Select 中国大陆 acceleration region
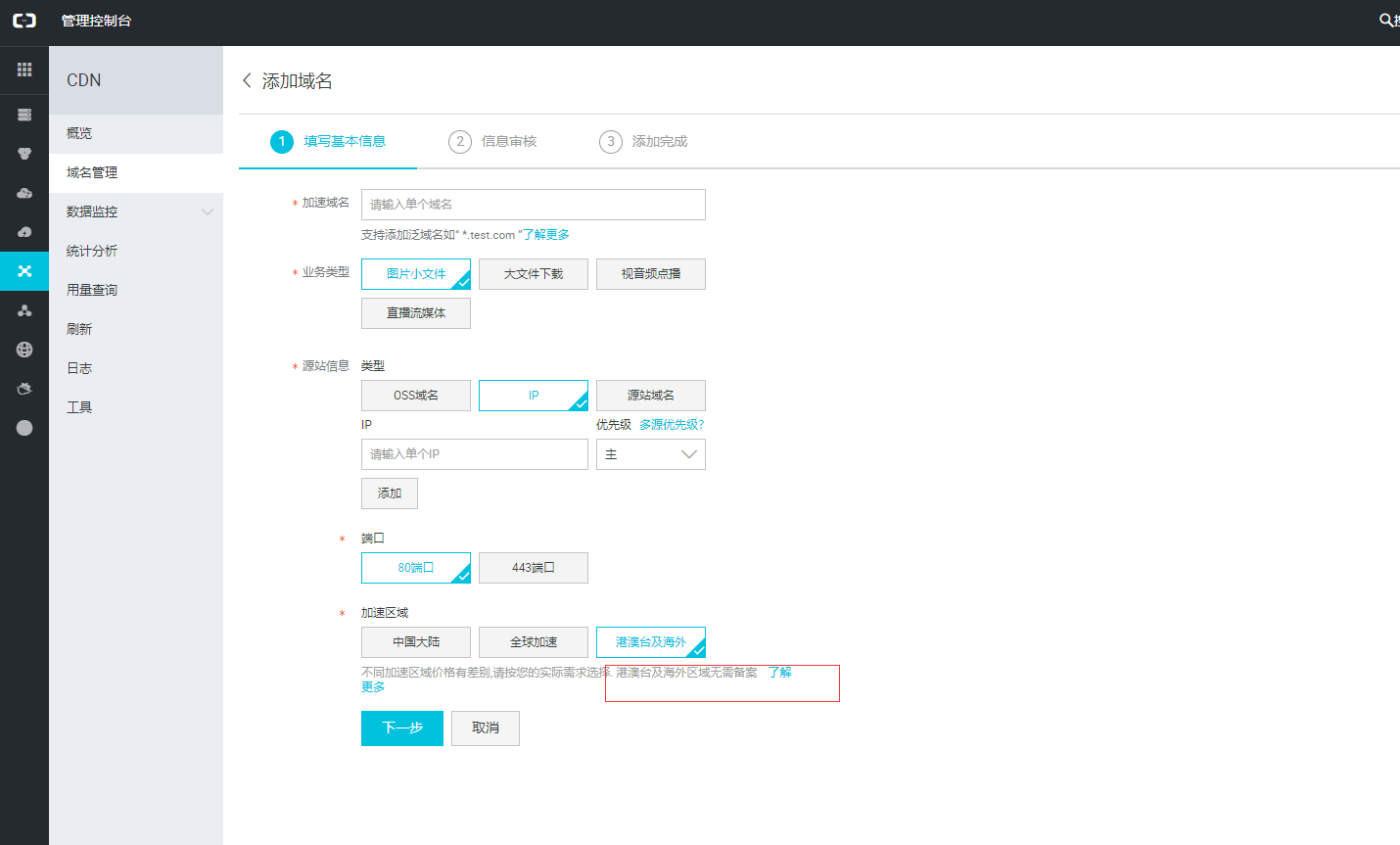Image resolution: width=1400 pixels, height=845 pixels. point(416,642)
